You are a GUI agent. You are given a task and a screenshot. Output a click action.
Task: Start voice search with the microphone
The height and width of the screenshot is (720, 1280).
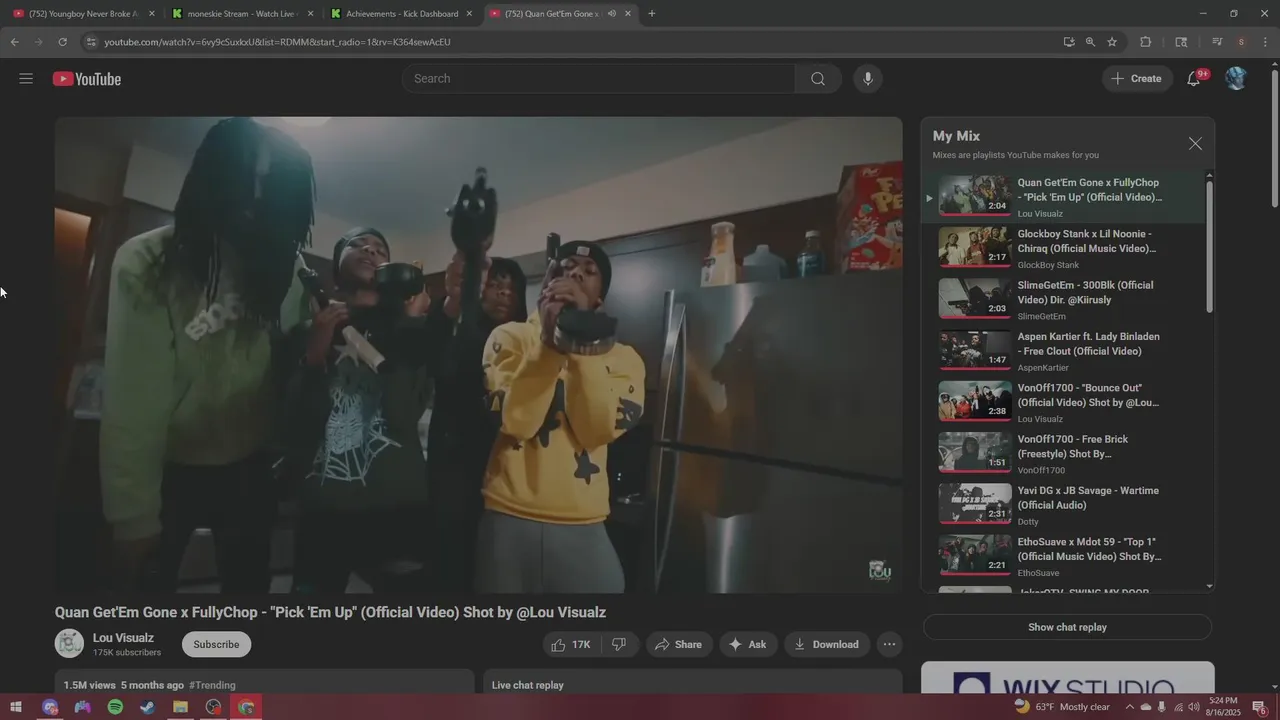(868, 79)
